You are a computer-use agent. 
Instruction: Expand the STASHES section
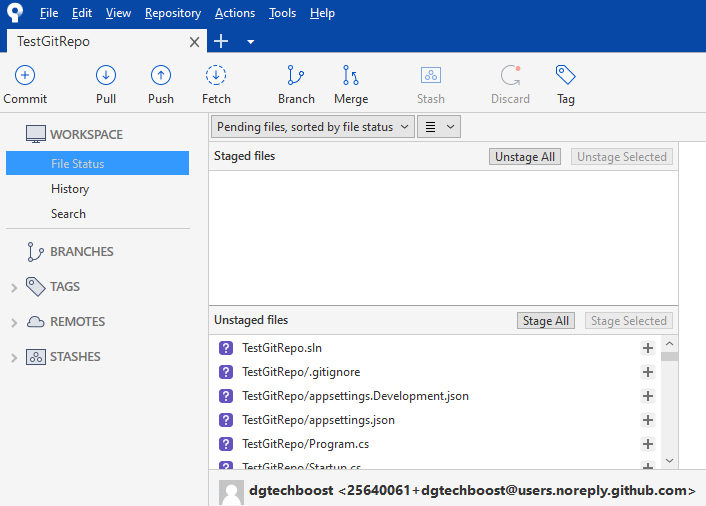(14, 358)
